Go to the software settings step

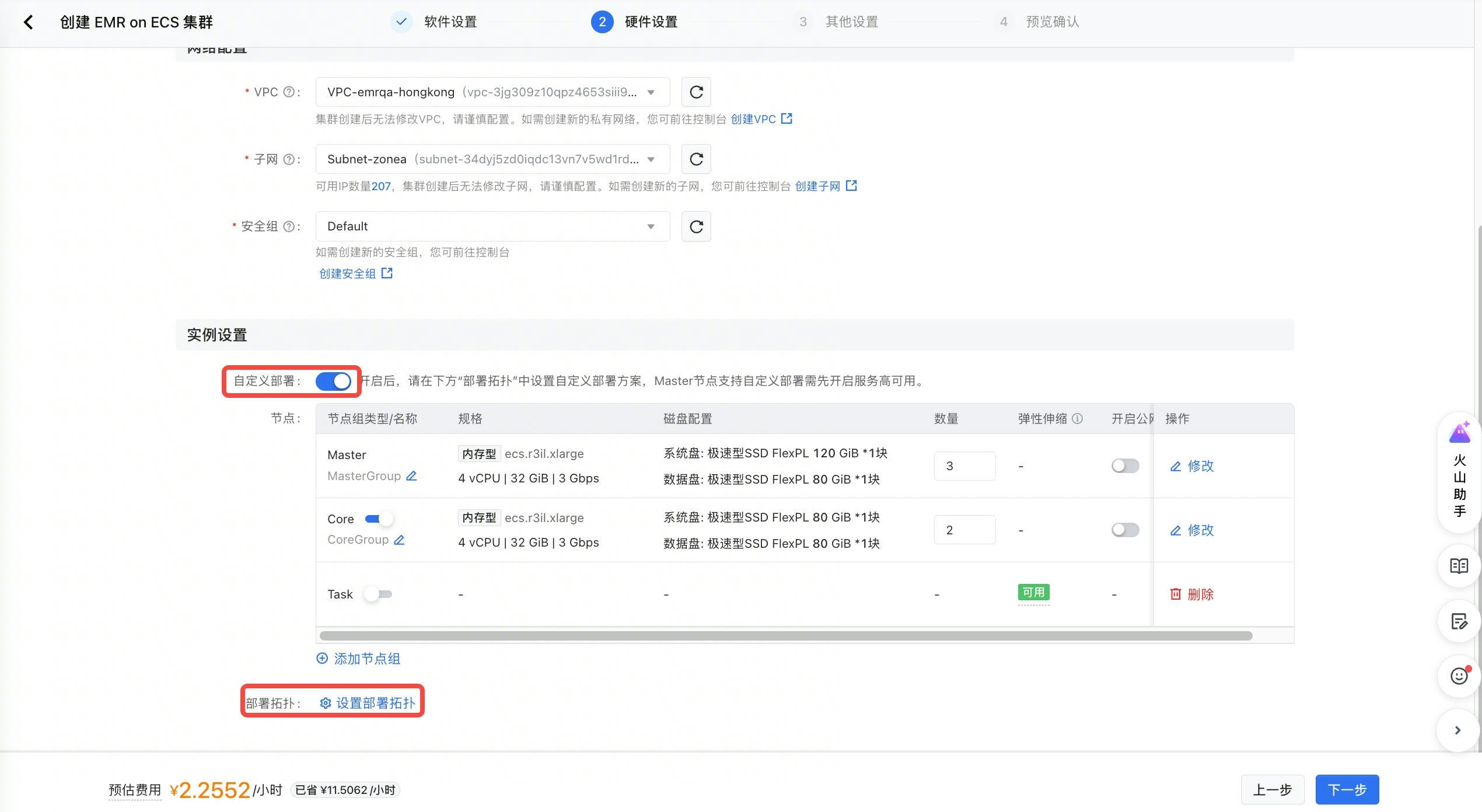point(435,22)
